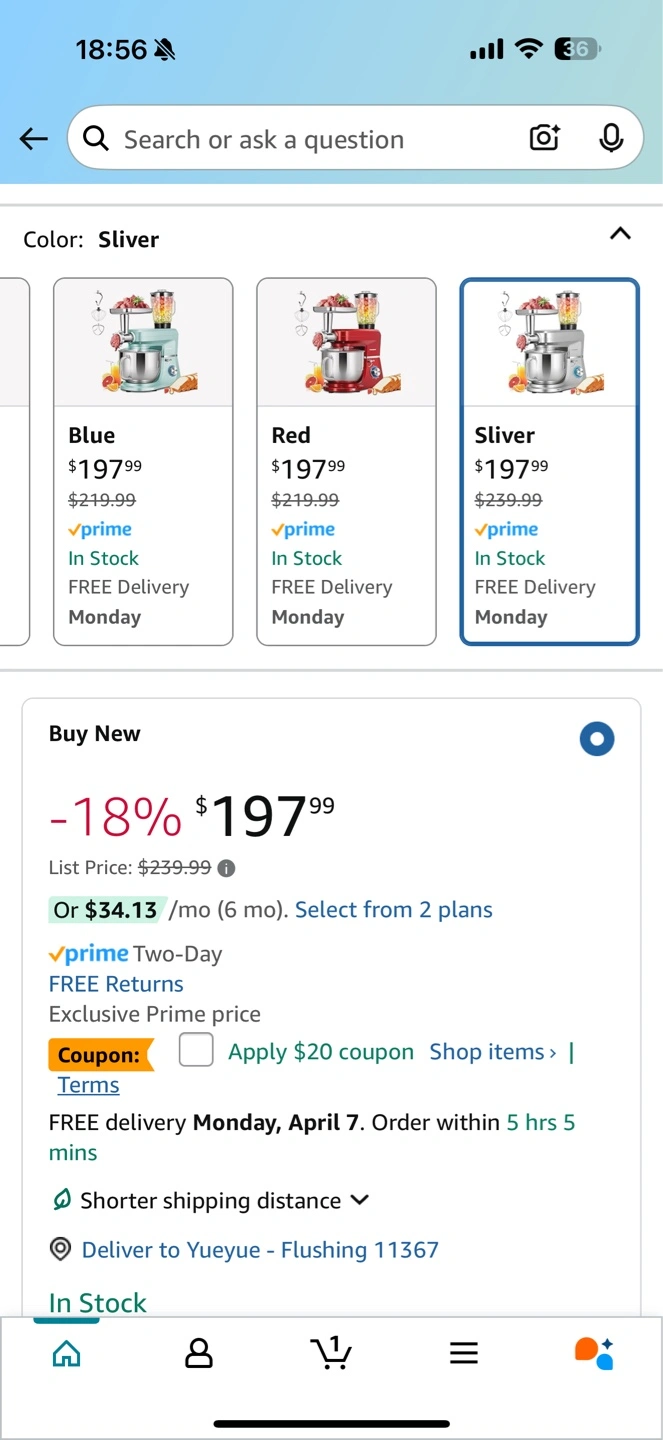Screen dimensions: 663x1440
Task: Expand Shorter shipping distance details
Action: (210, 1200)
